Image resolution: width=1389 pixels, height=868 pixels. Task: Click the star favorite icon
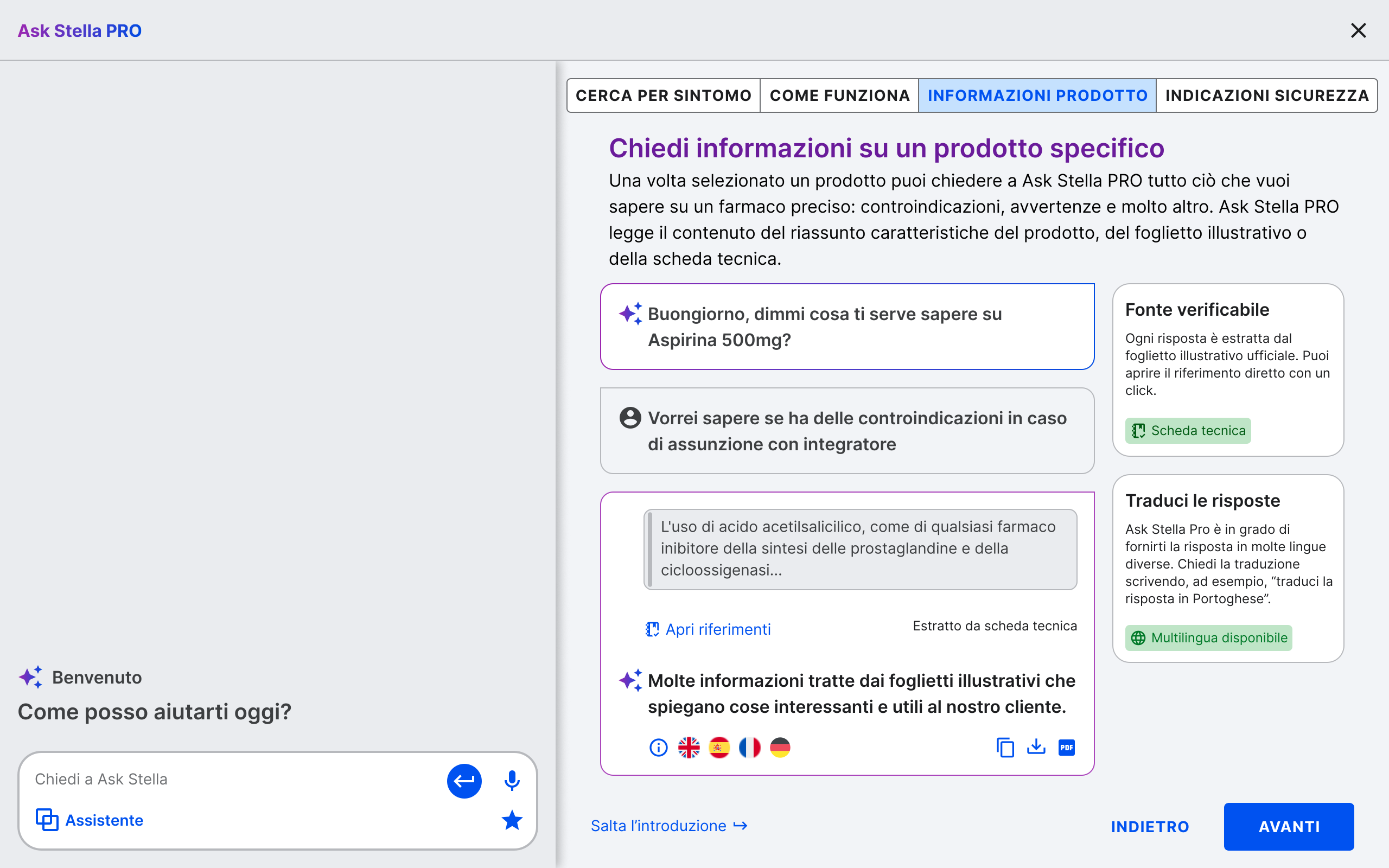[512, 820]
